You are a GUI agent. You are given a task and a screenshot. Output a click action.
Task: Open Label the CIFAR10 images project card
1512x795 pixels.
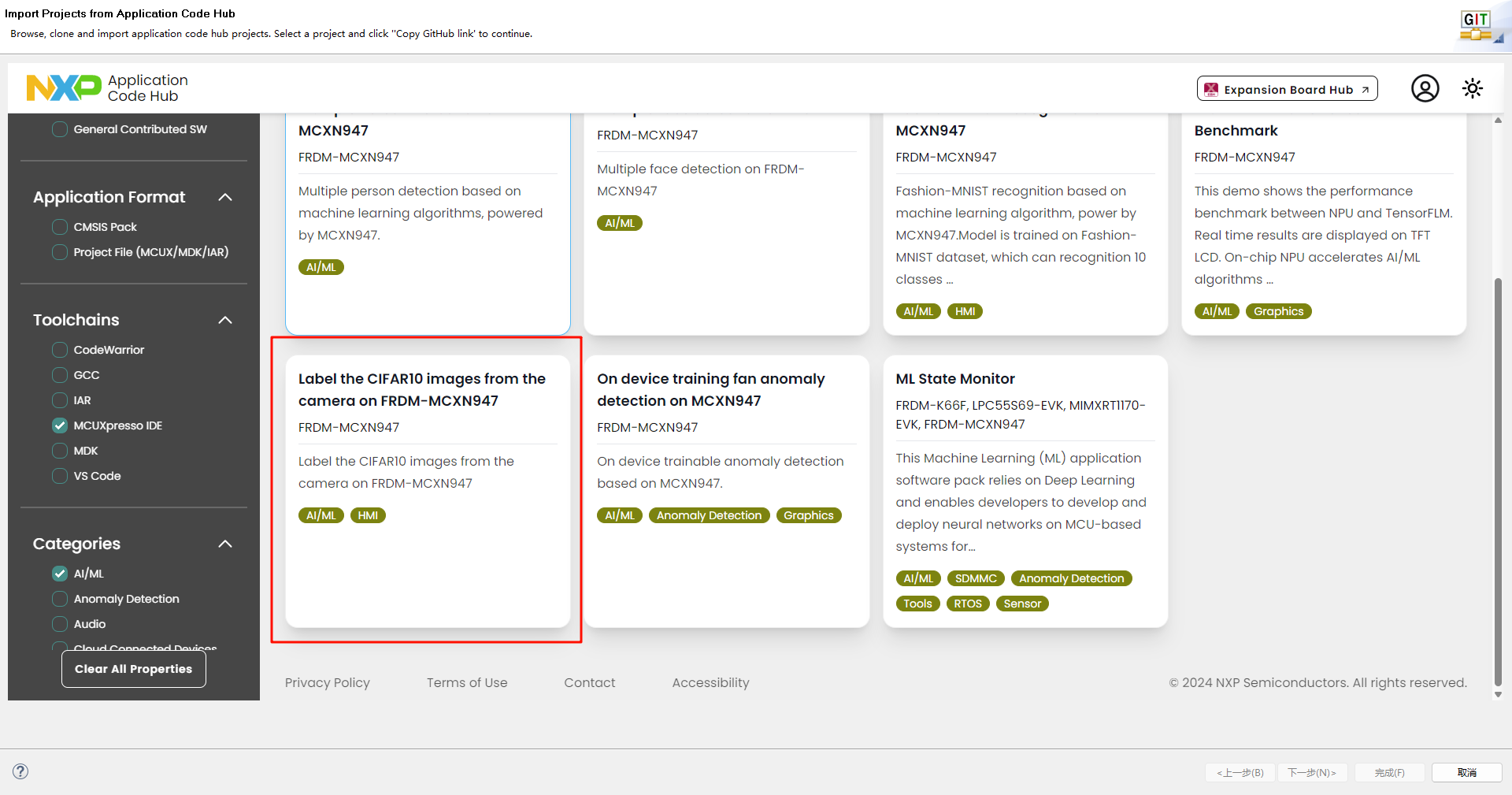point(428,491)
